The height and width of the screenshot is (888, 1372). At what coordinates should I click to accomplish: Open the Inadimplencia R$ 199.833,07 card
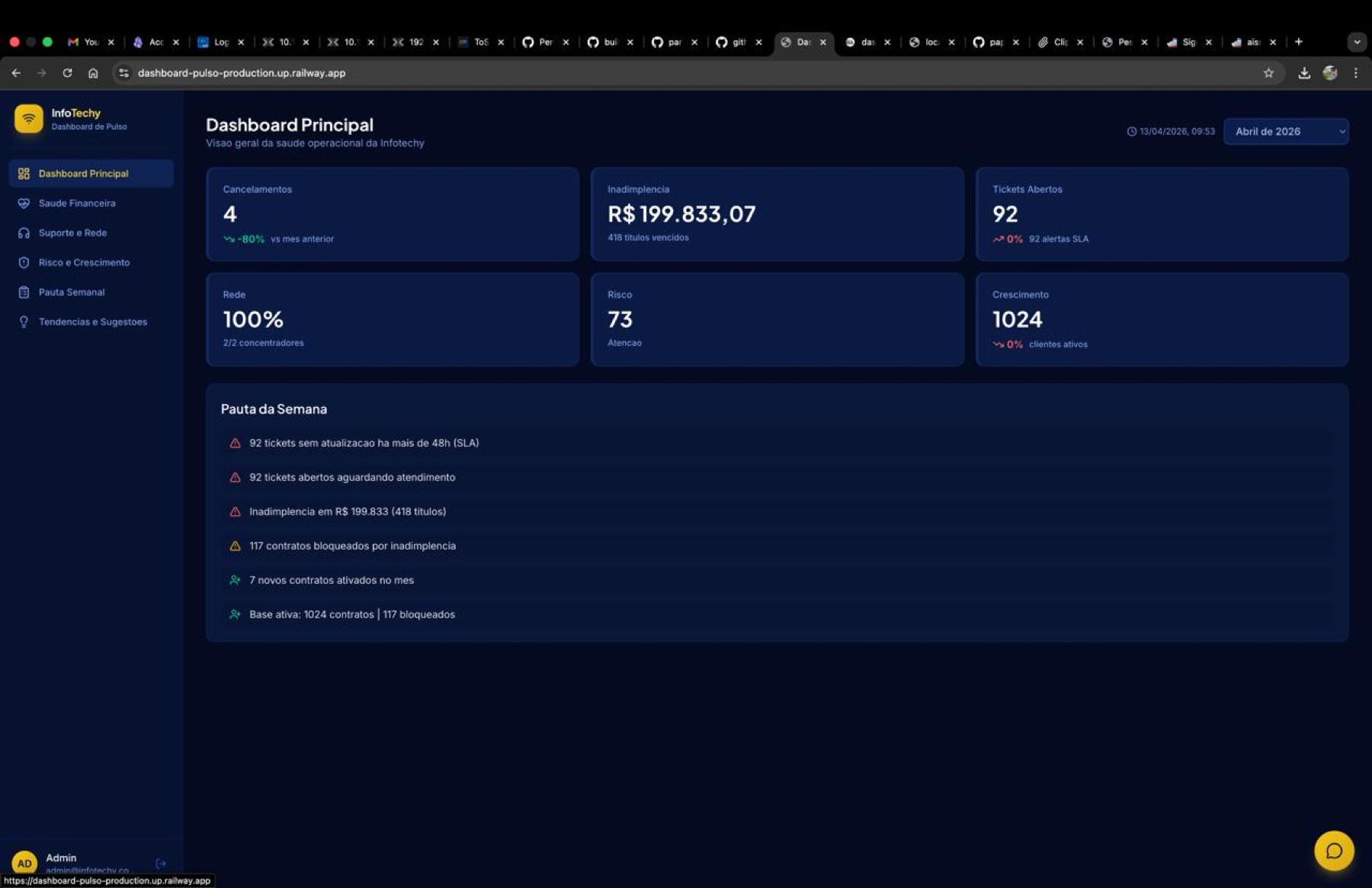point(777,214)
